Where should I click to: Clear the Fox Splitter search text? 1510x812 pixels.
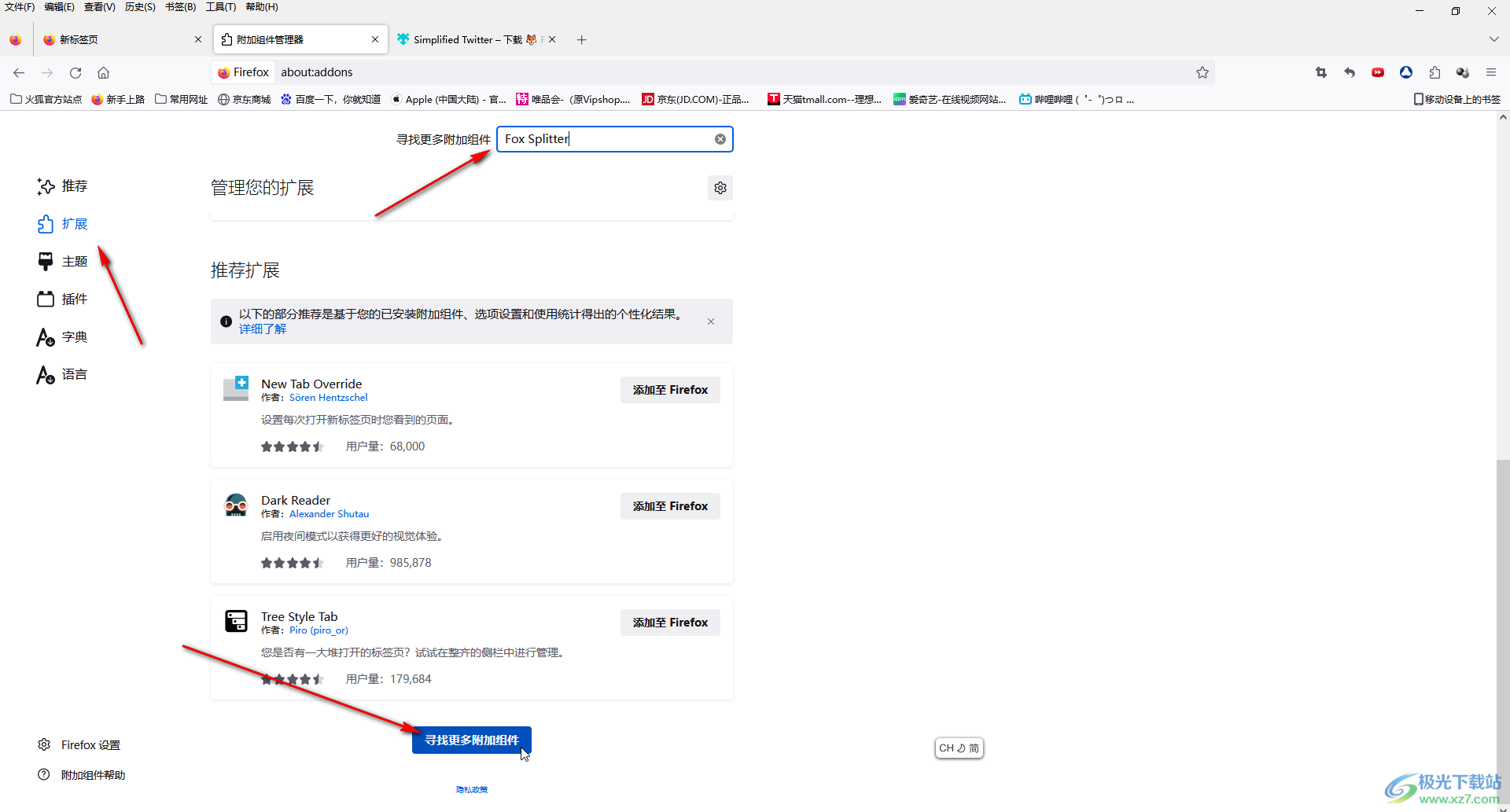[x=720, y=139]
